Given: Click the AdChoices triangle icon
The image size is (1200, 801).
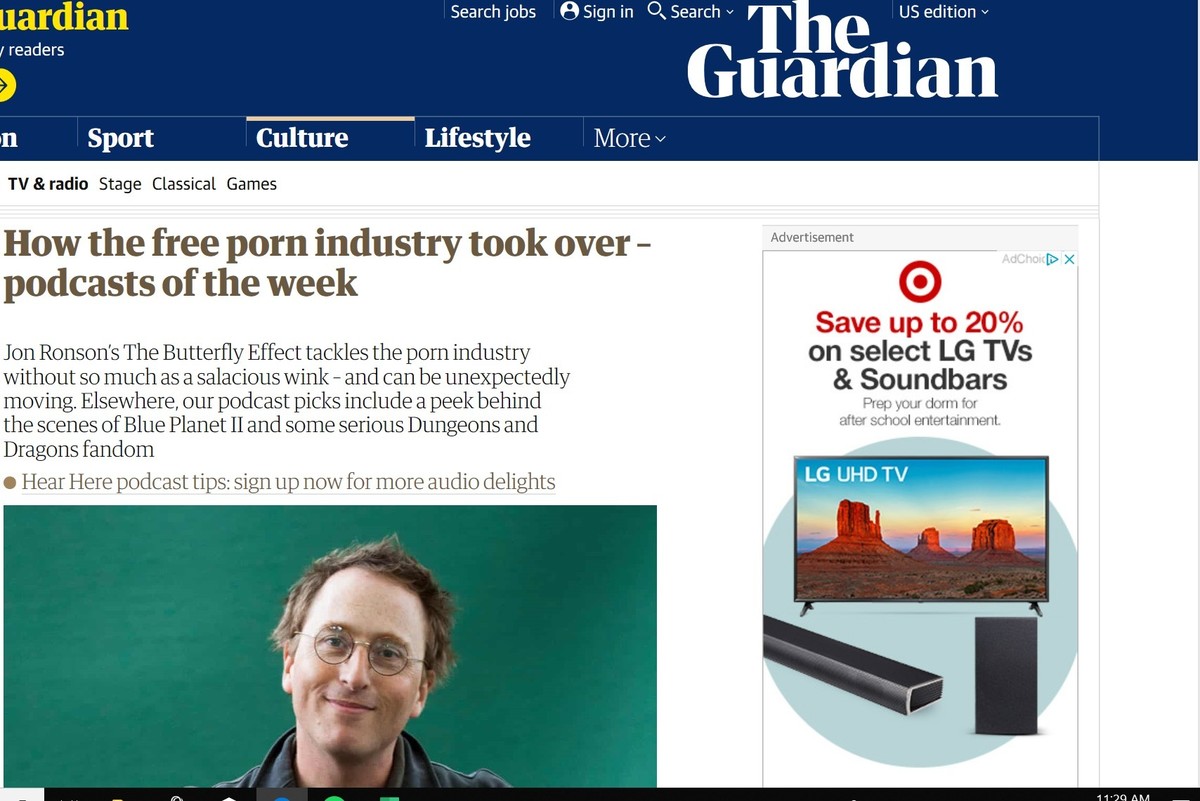Looking at the screenshot, I should 1052,259.
